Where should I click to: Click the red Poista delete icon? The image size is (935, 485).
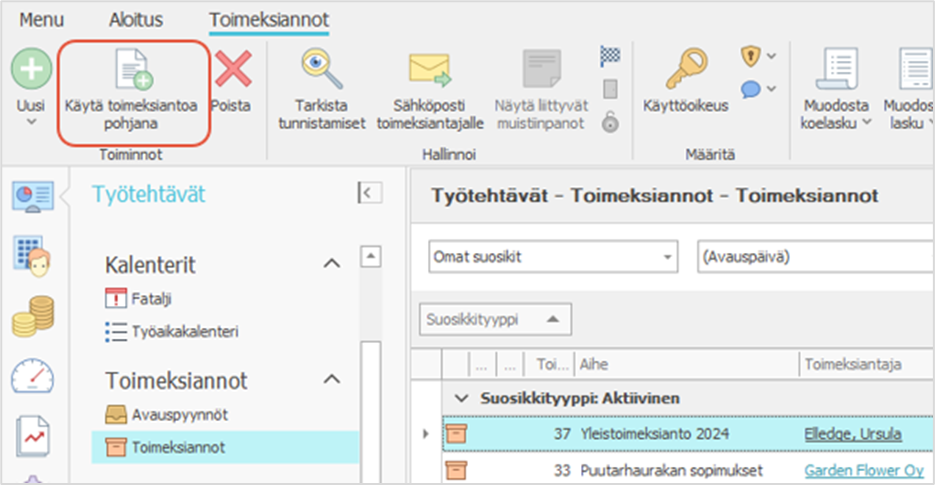point(234,71)
